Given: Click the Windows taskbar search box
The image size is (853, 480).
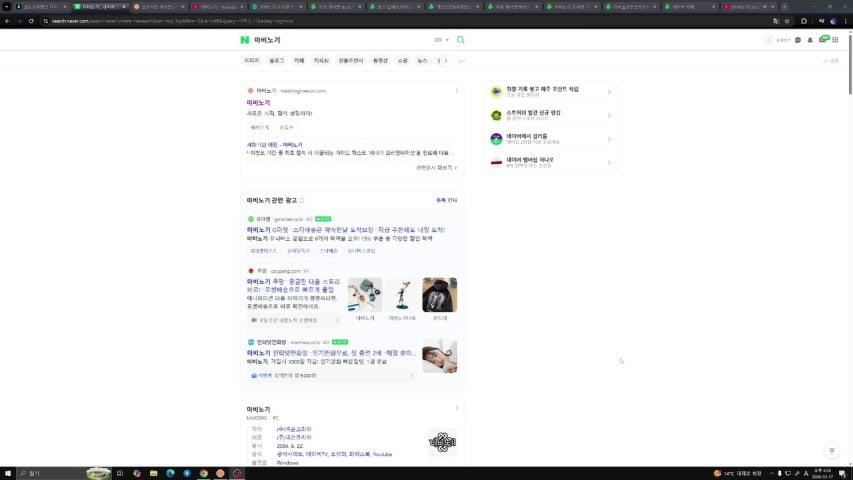Looking at the screenshot, I should 64,473.
